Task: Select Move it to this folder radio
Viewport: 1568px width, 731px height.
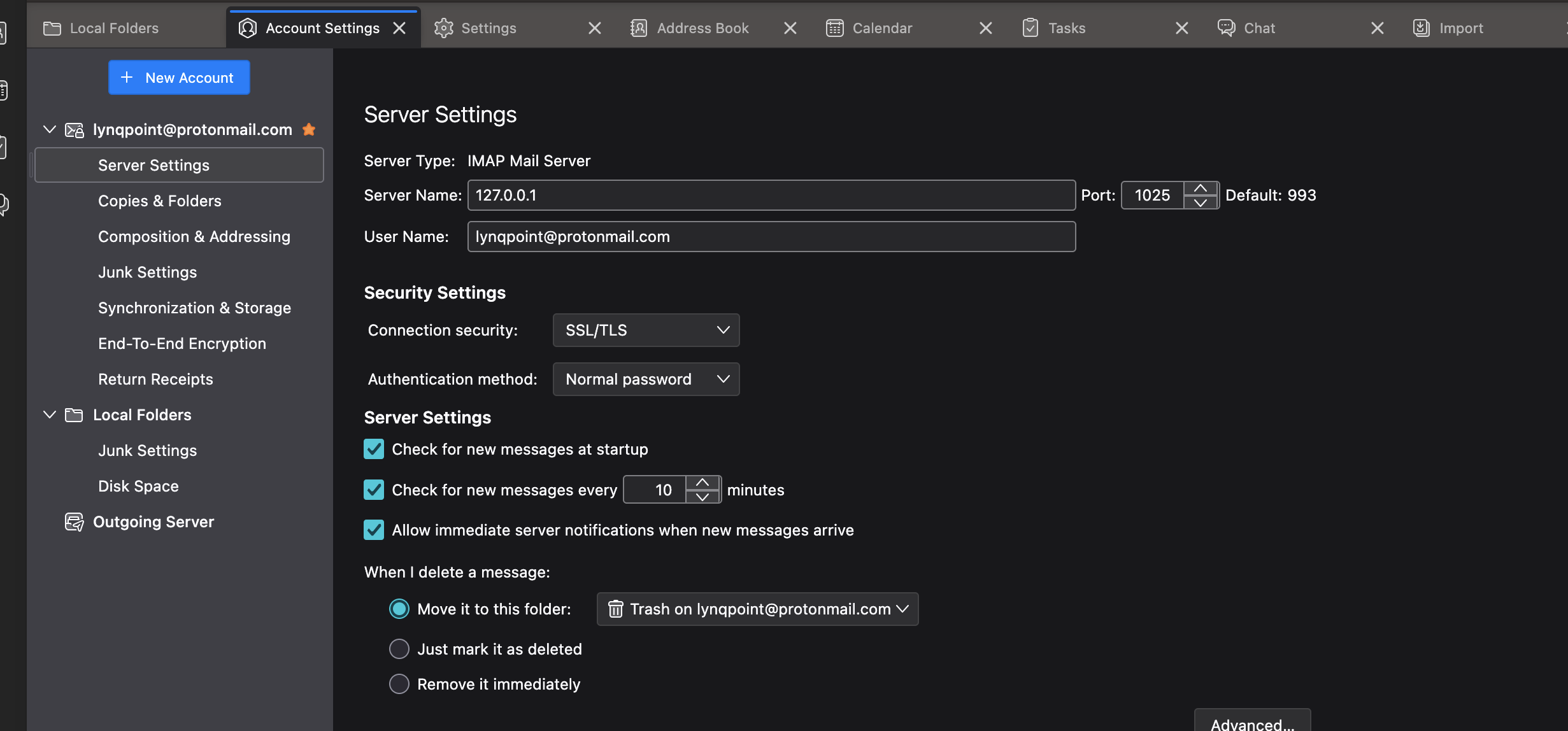Action: point(399,609)
